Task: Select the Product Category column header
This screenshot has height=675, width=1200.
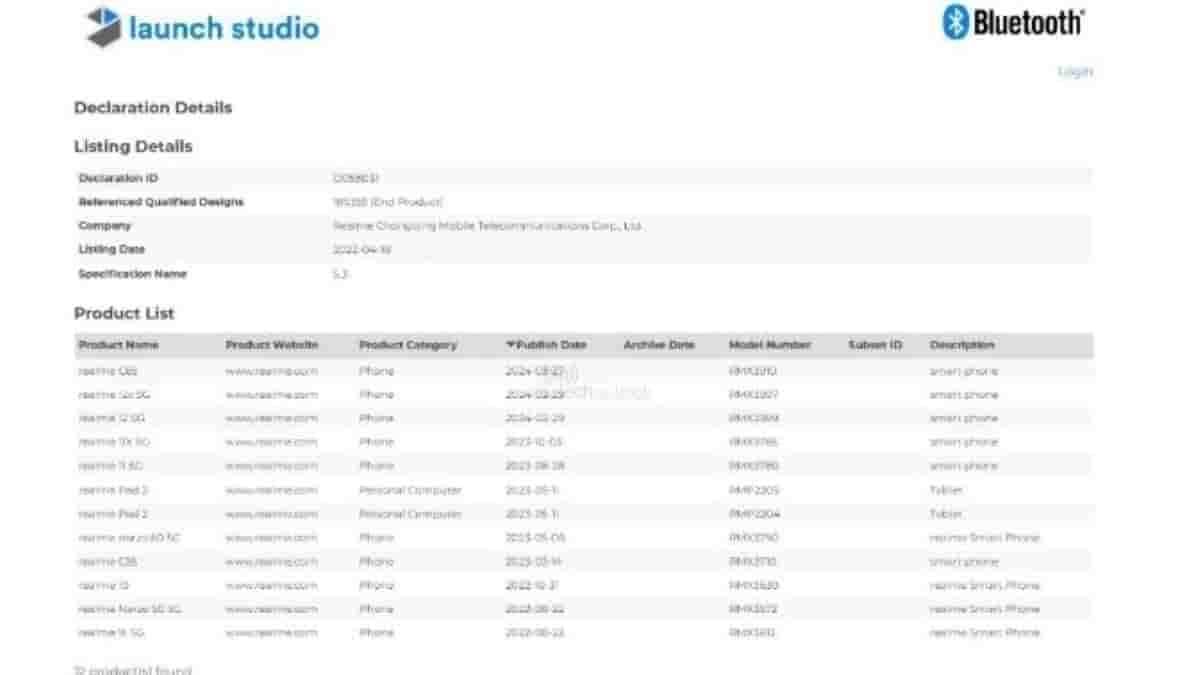Action: pos(407,345)
